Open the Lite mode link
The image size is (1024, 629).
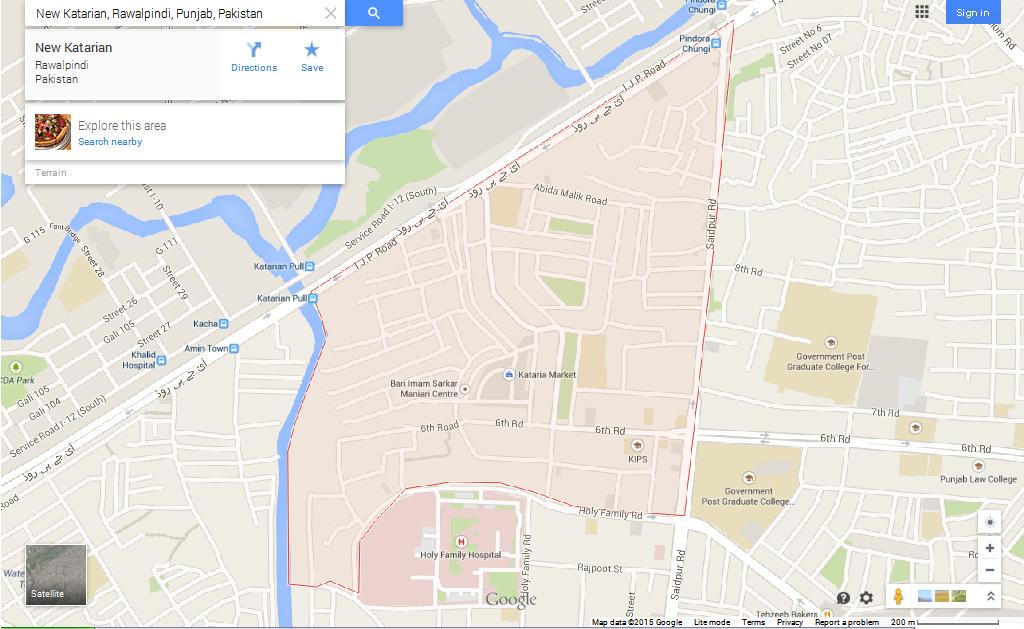point(712,622)
